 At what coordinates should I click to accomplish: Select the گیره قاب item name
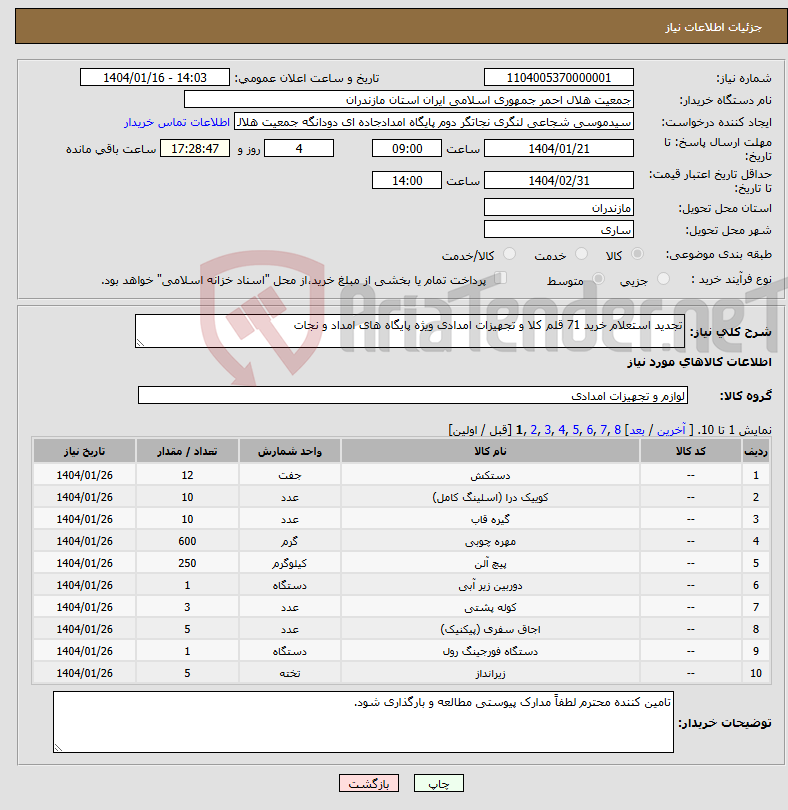[x=490, y=519]
